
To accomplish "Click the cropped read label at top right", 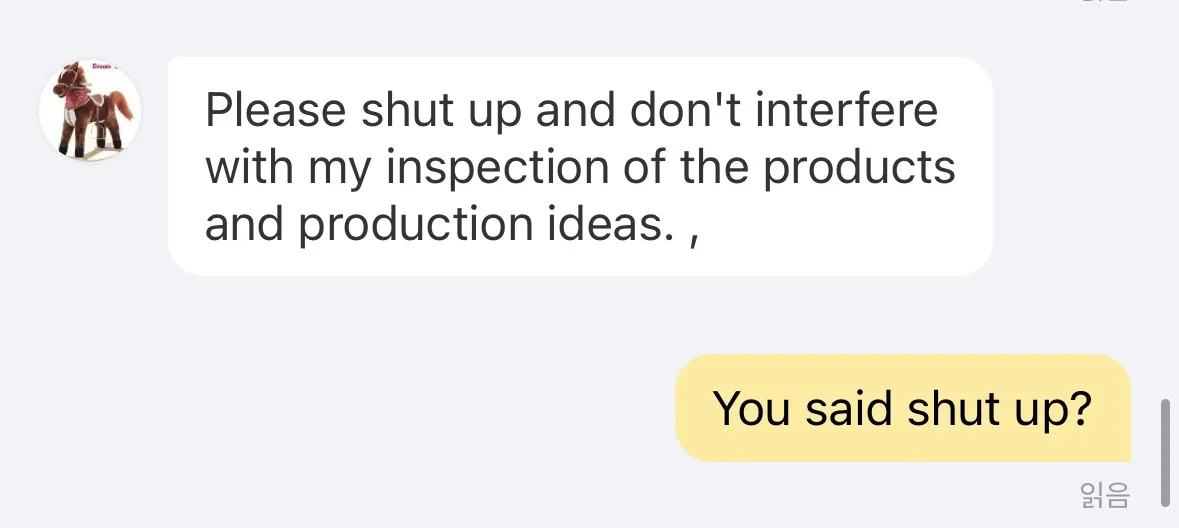I will point(1105,2).
